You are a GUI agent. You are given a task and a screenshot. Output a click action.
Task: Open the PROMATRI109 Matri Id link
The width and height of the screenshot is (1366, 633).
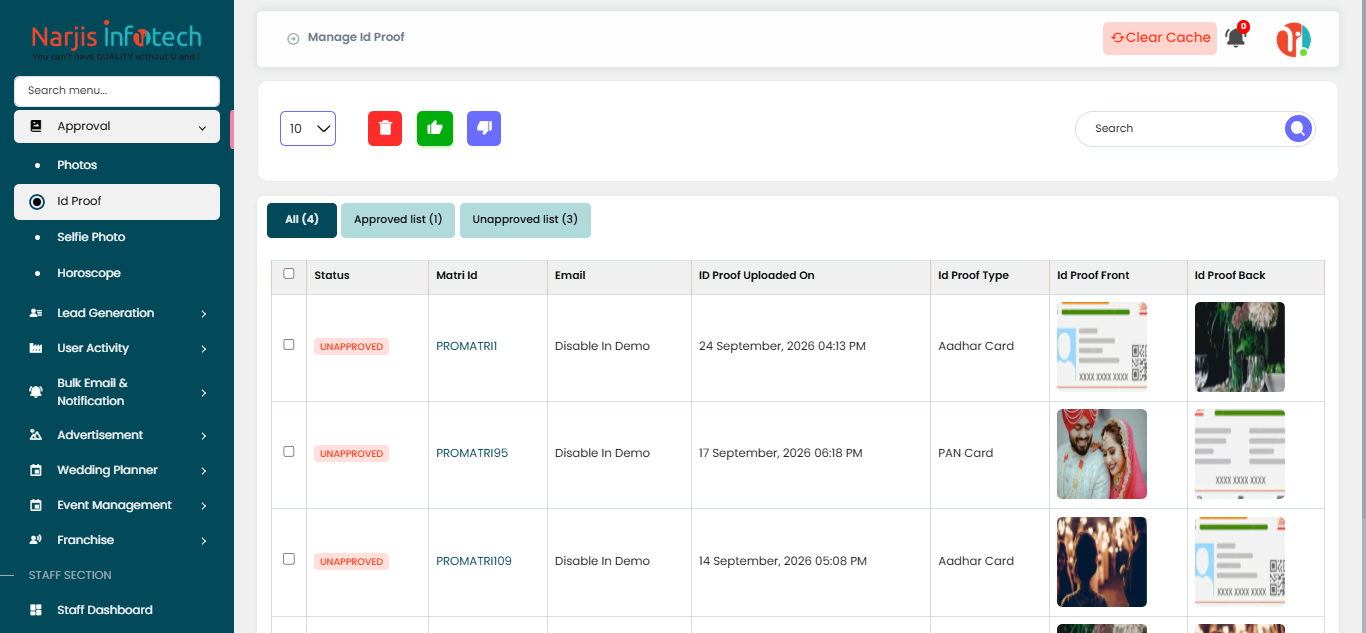[x=474, y=561]
